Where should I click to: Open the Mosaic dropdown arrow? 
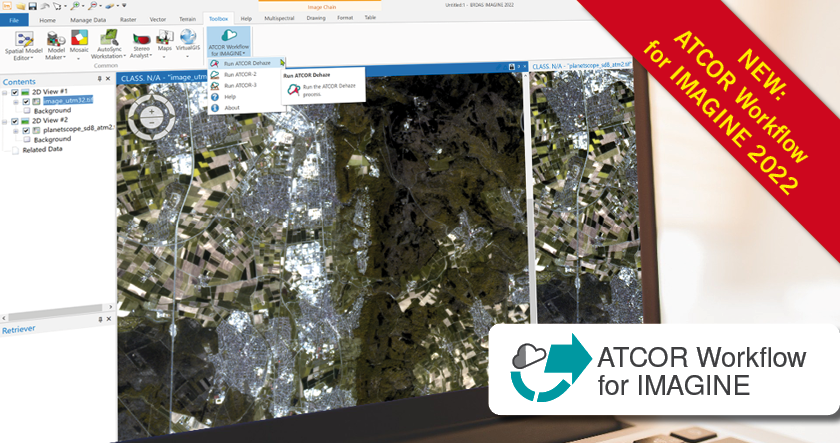pos(79,58)
